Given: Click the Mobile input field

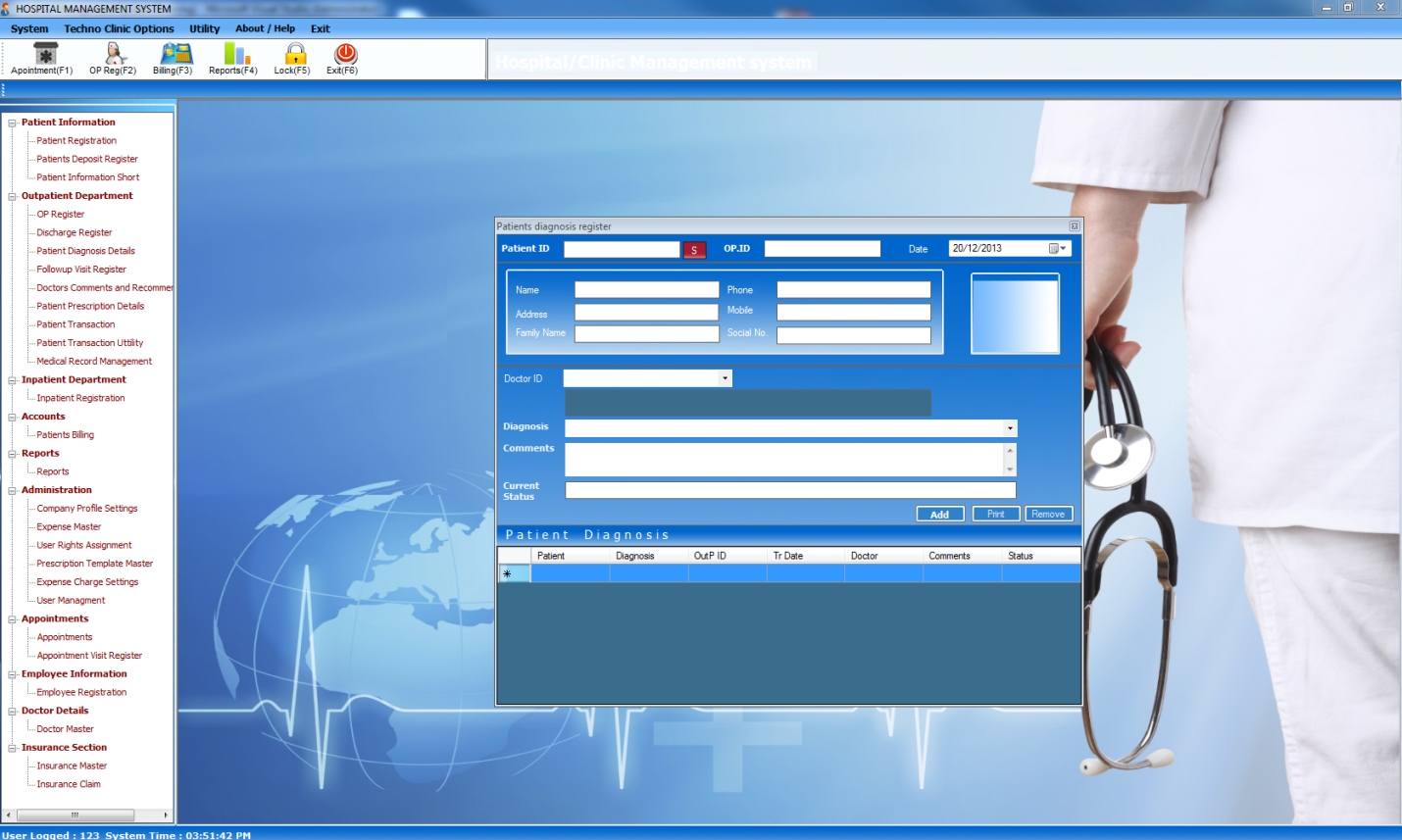Looking at the screenshot, I should click(854, 313).
